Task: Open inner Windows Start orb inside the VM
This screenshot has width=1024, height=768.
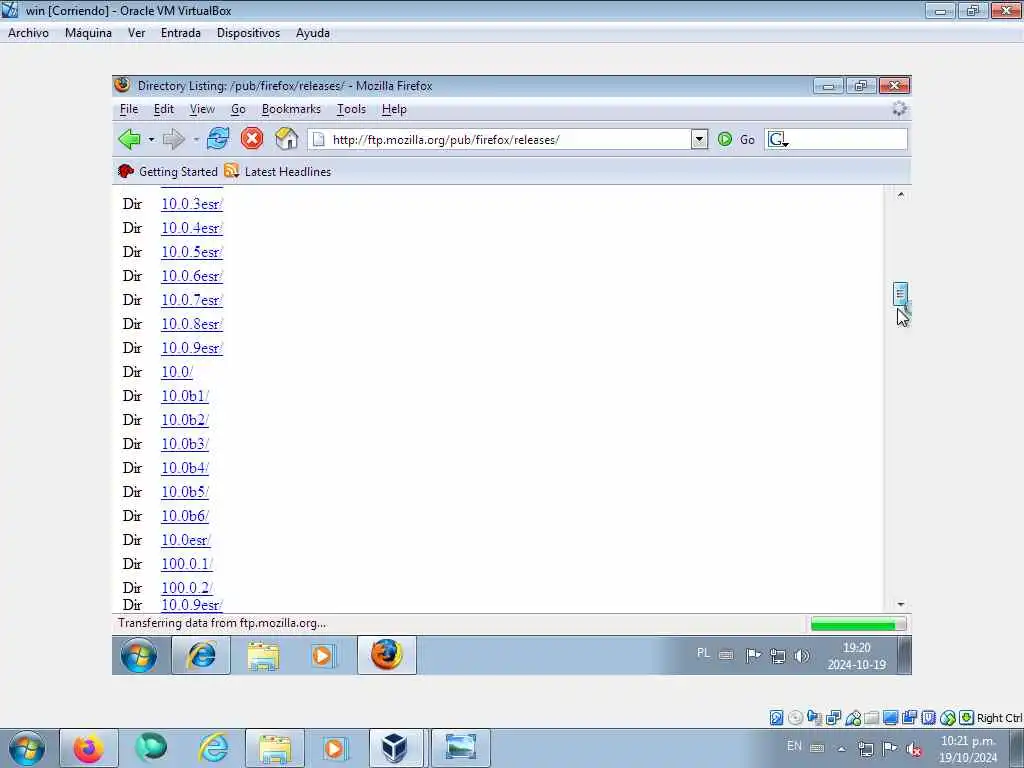Action: pyautogui.click(x=138, y=655)
